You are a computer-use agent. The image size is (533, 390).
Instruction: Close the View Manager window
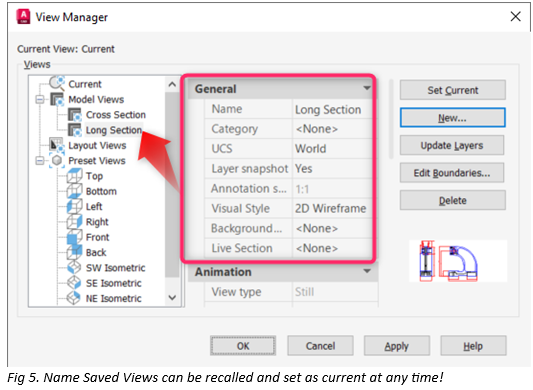coord(515,16)
